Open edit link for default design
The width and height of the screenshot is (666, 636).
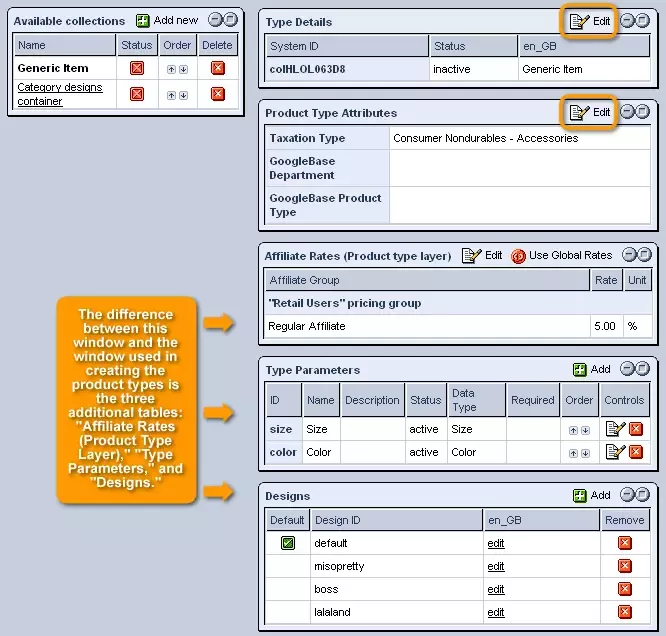coord(496,543)
